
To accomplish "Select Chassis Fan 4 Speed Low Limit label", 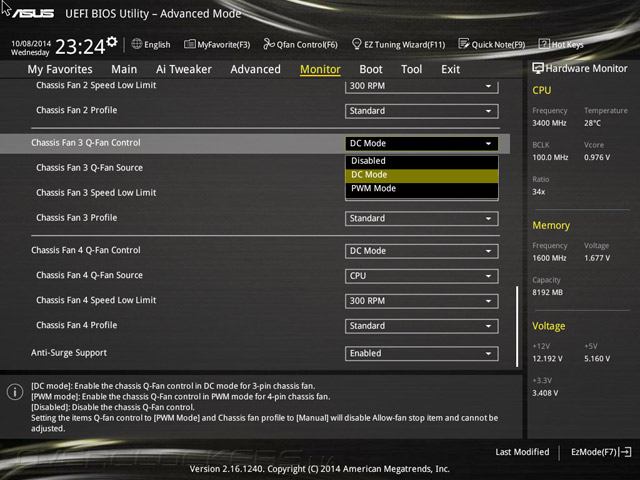I will (96, 300).
